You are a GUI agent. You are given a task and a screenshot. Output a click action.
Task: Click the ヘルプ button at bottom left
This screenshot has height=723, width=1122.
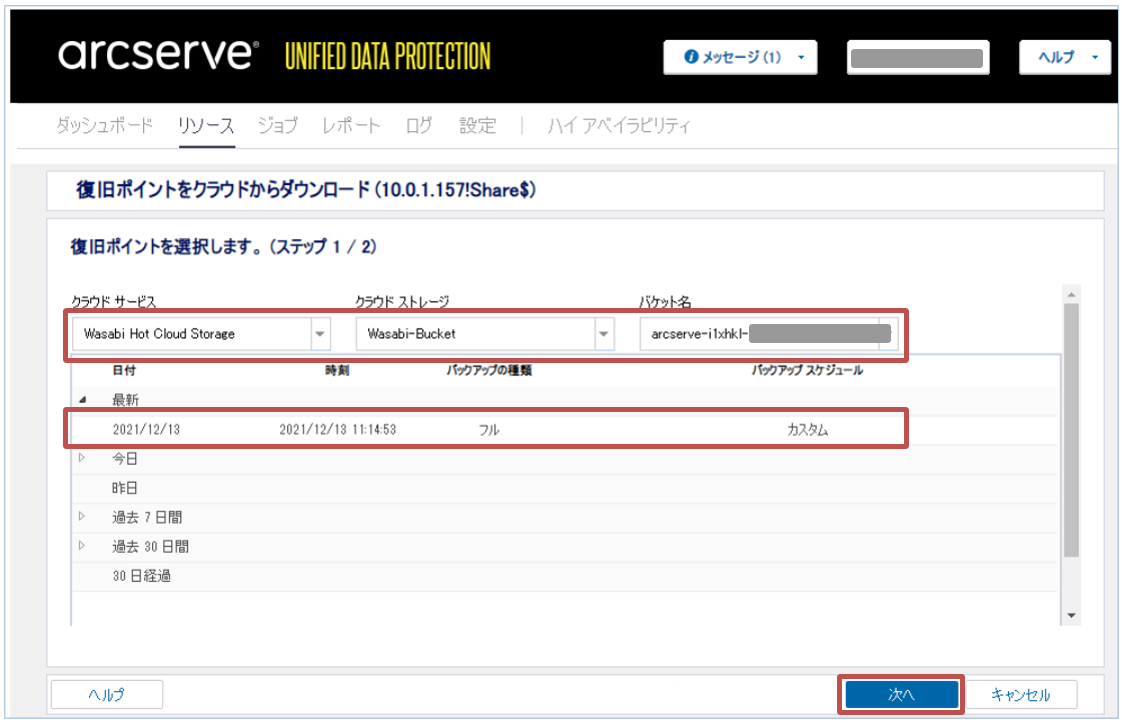pos(107,694)
